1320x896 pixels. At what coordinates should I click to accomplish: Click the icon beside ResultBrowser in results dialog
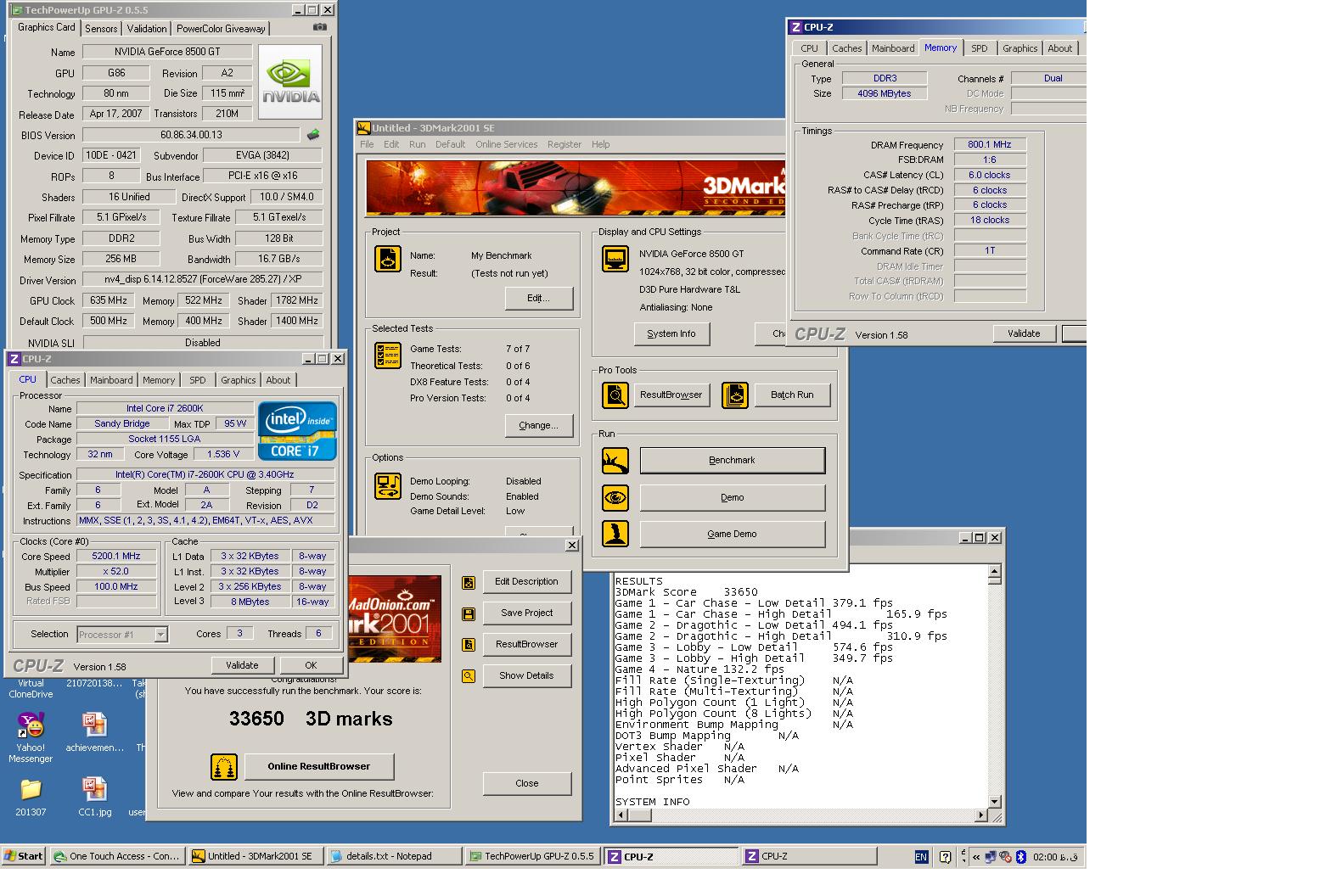(468, 645)
